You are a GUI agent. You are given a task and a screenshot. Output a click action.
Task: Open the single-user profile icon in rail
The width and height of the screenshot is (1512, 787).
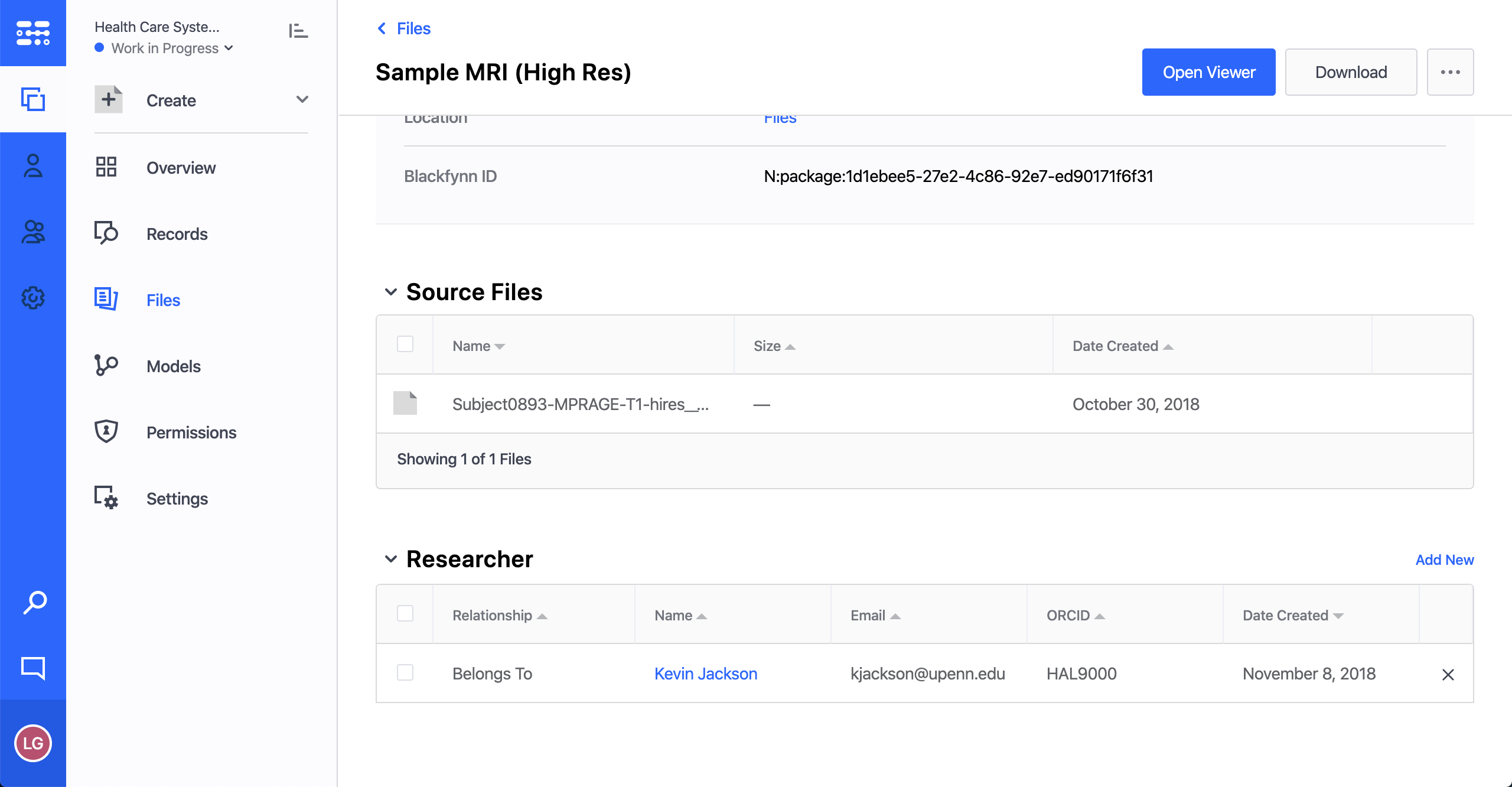pos(33,166)
